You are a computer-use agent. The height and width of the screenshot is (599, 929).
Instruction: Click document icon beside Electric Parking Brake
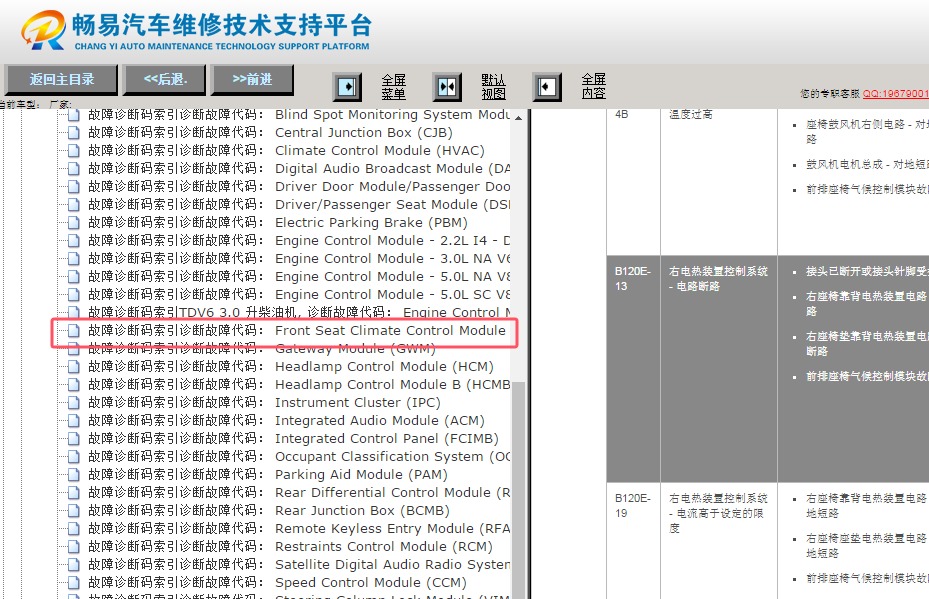pos(73,223)
